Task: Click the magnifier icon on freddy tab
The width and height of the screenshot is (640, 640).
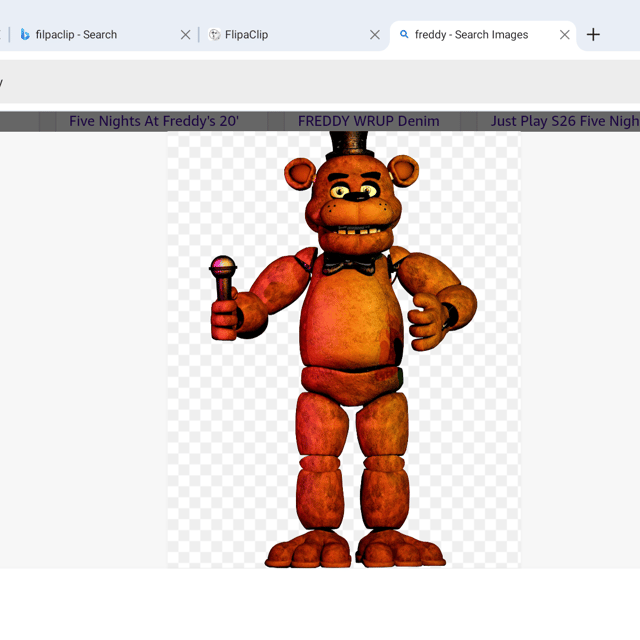Action: (x=404, y=34)
